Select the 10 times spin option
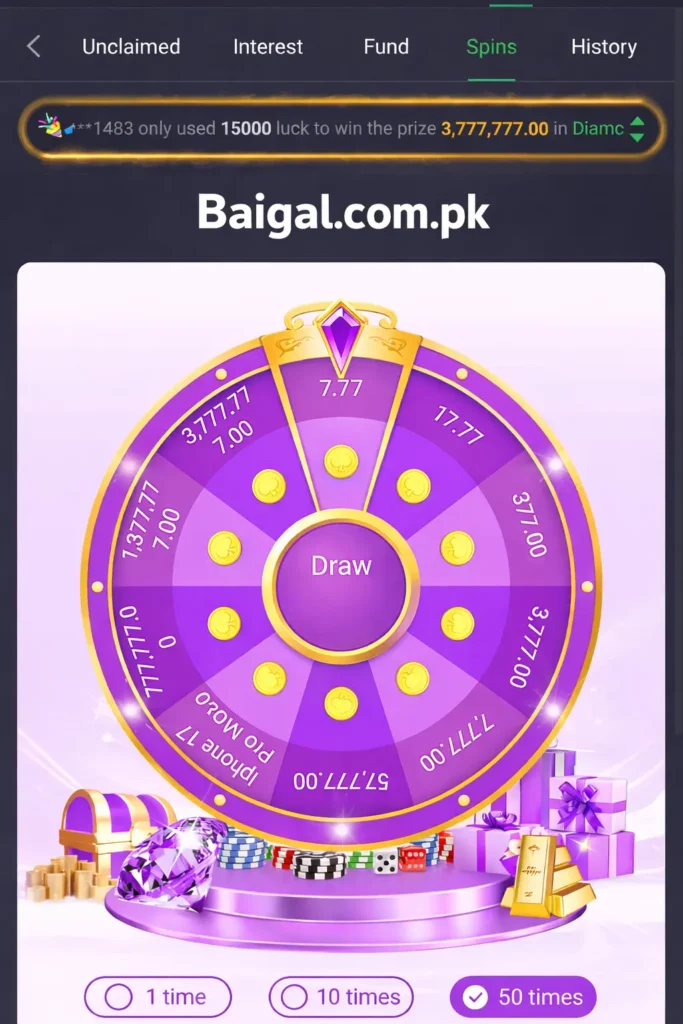Viewport: 683px width, 1024px height. click(x=341, y=997)
